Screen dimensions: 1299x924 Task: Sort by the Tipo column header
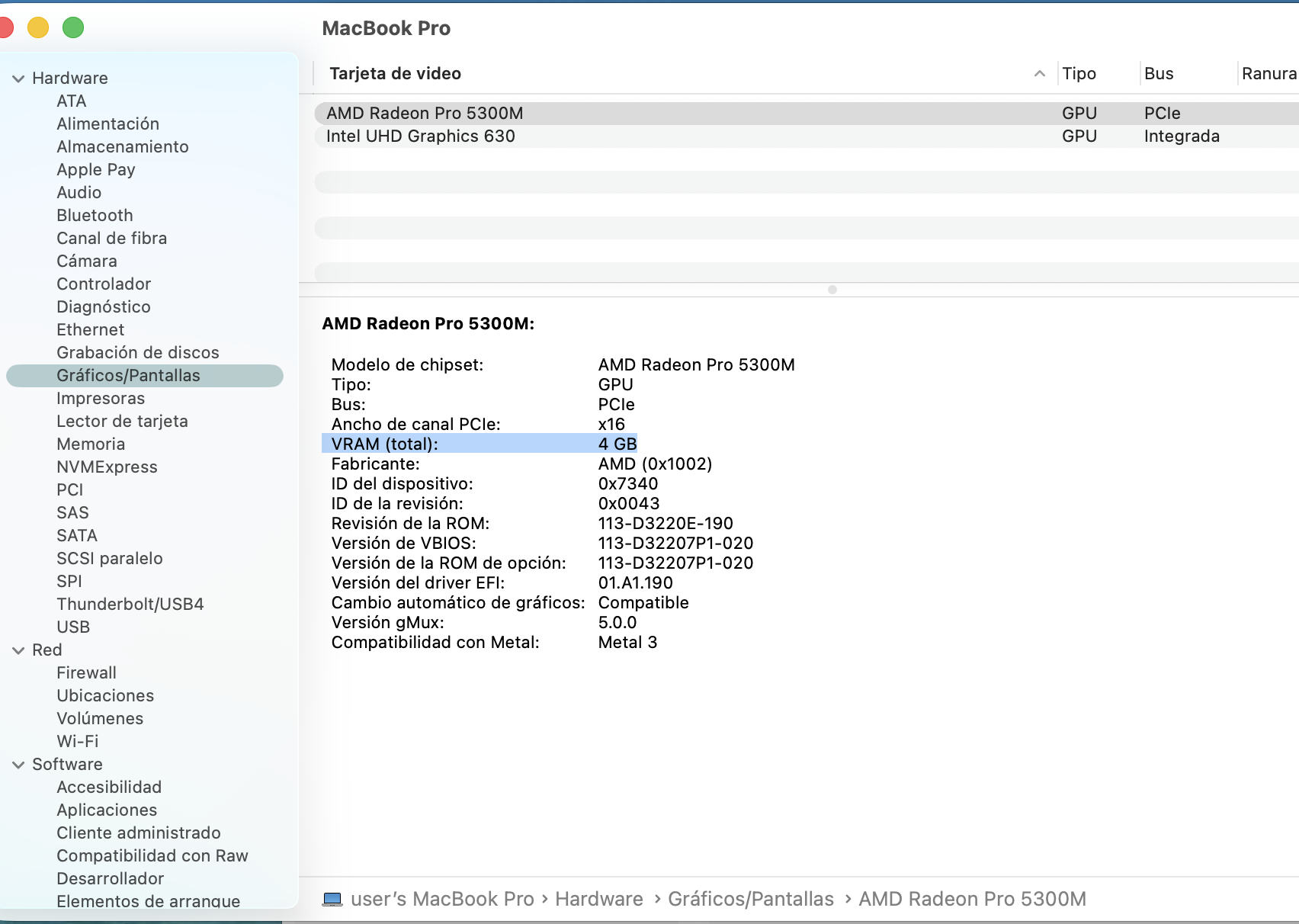point(1079,74)
